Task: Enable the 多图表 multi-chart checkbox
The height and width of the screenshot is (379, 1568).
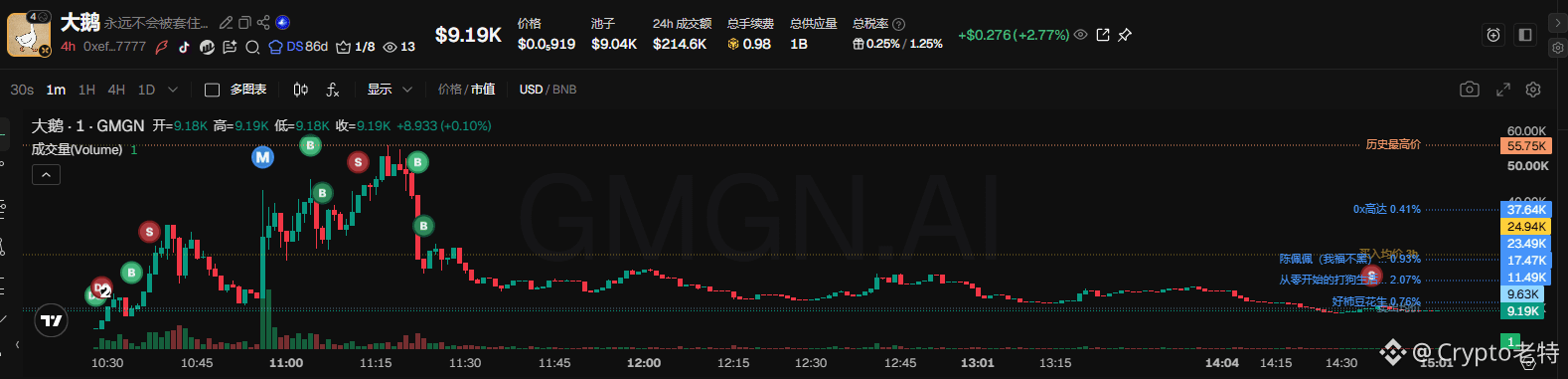Action: pyautogui.click(x=212, y=90)
